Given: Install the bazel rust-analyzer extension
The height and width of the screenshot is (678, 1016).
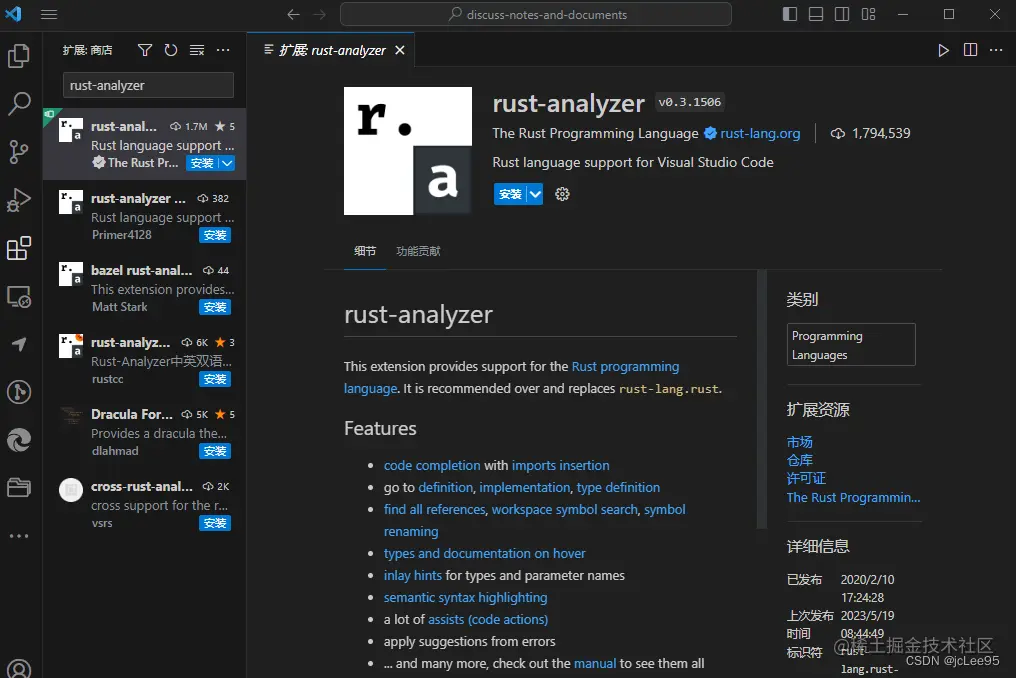Looking at the screenshot, I should (214, 307).
